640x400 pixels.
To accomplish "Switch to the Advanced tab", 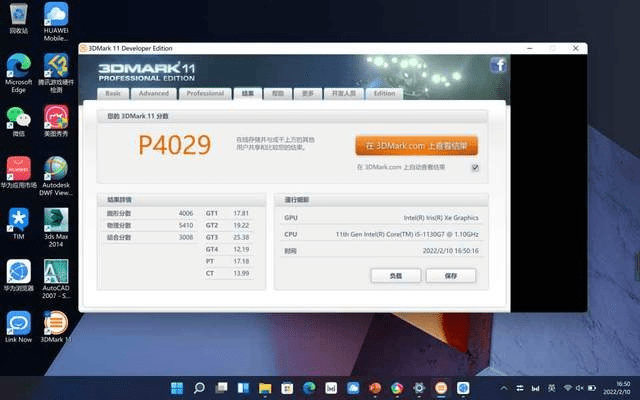I will coord(153,93).
